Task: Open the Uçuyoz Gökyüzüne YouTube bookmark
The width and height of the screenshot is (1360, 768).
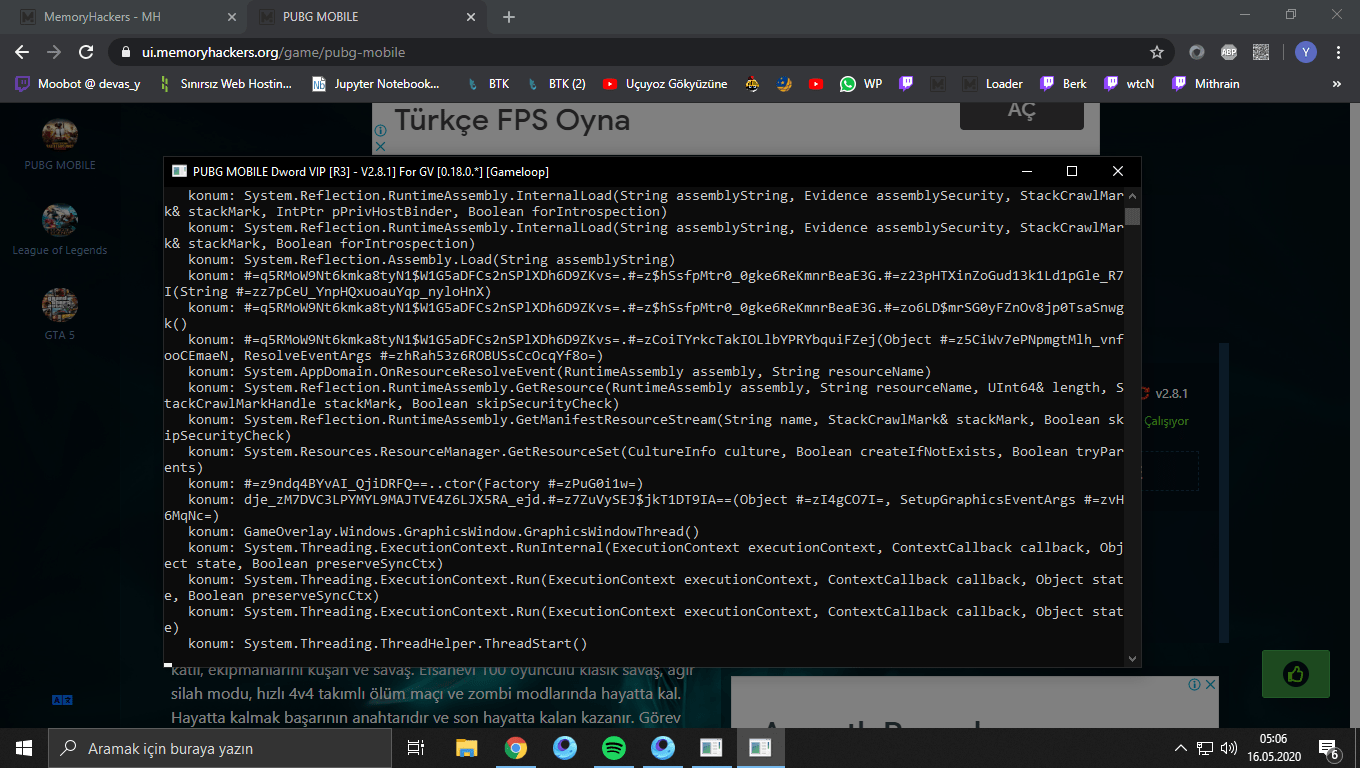Action: 665,84
